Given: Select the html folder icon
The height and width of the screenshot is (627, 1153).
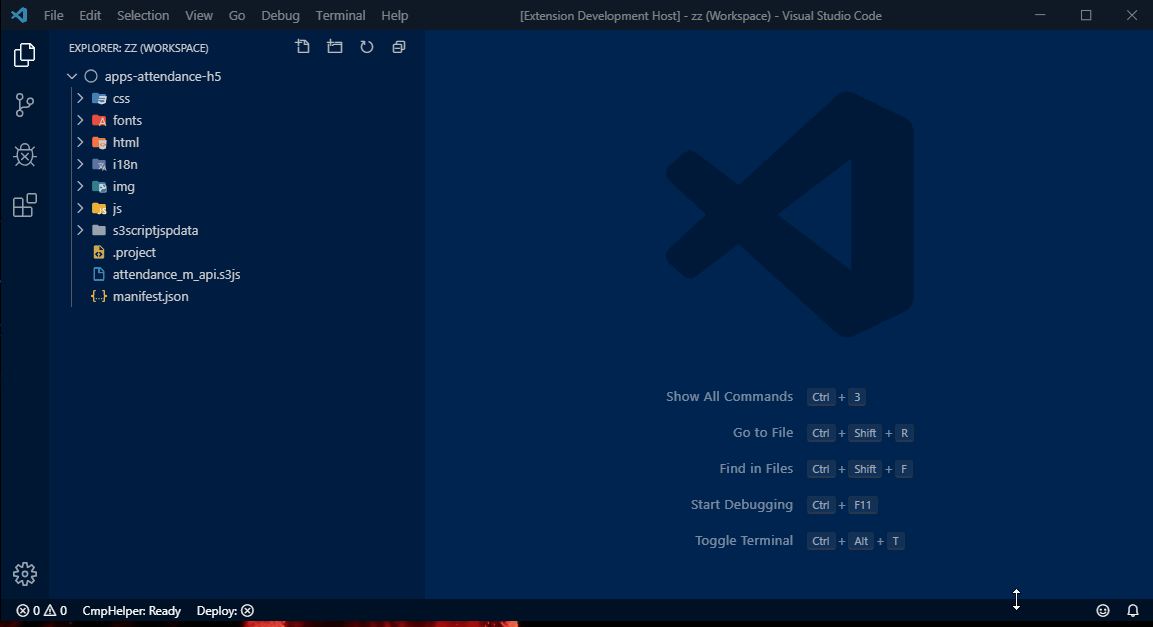Looking at the screenshot, I should pos(99,143).
